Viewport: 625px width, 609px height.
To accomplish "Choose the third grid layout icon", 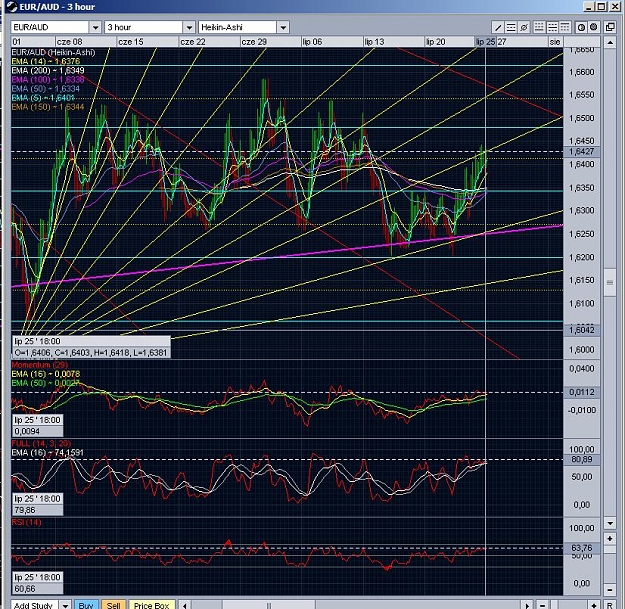I will [565, 27].
